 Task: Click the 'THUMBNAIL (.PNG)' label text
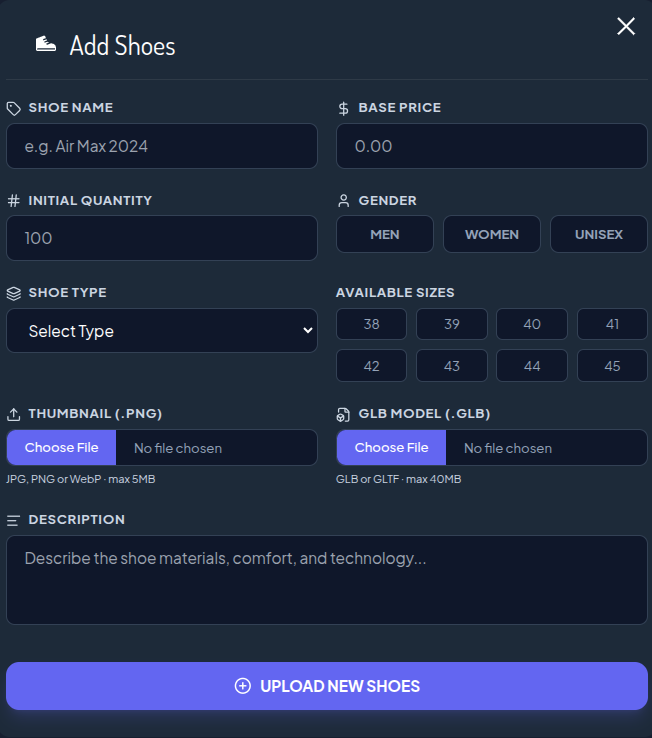[x=95, y=414]
